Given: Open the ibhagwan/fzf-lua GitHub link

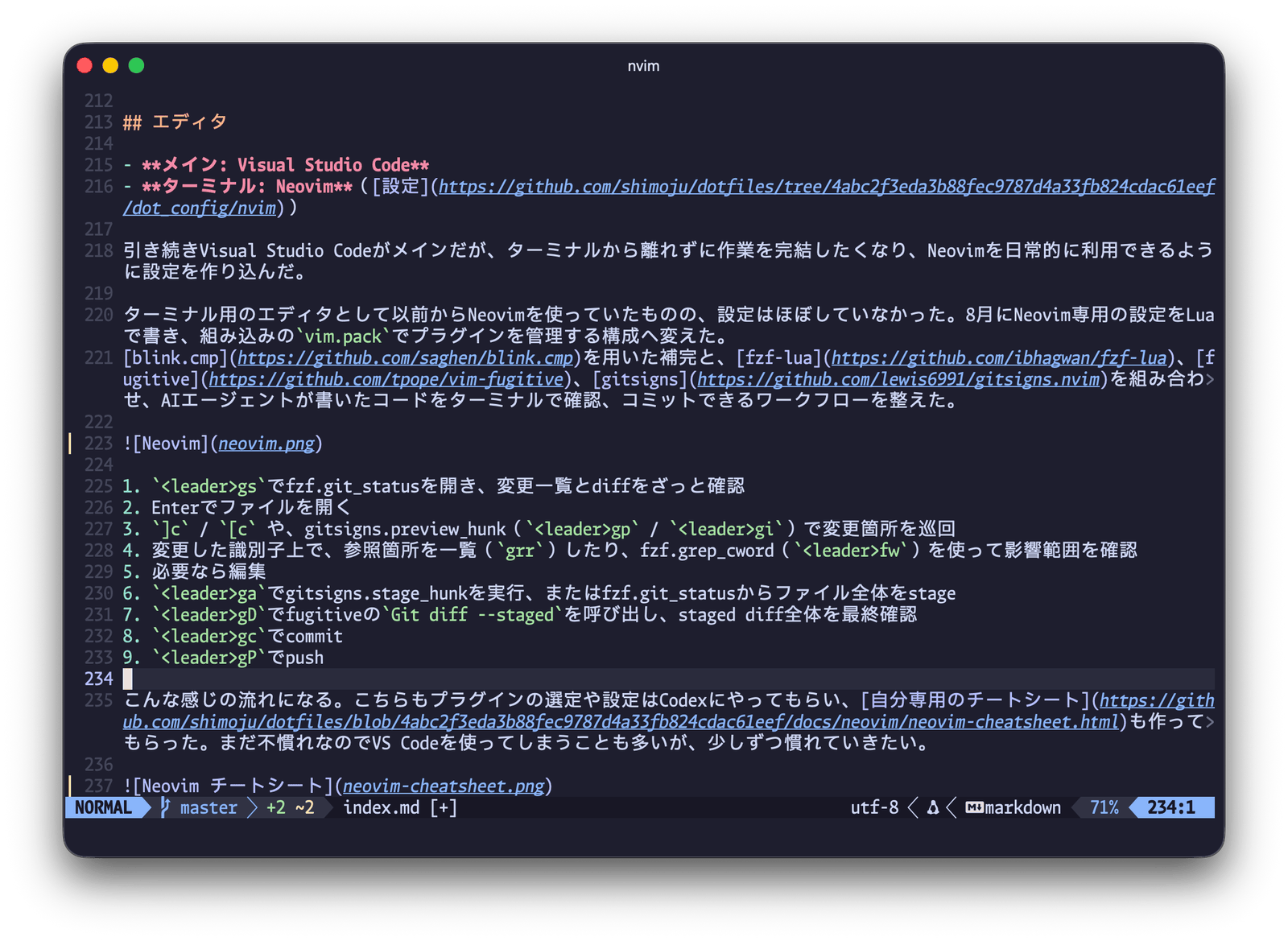Looking at the screenshot, I should (999, 357).
